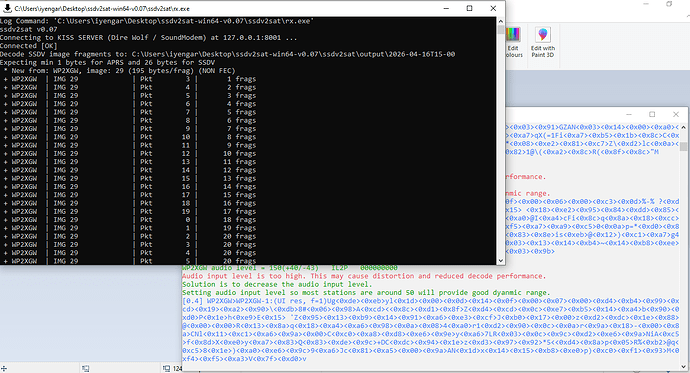Click the console row 'Pkt 1' with 19 frags
The width and height of the screenshot is (690, 373).
130,228
